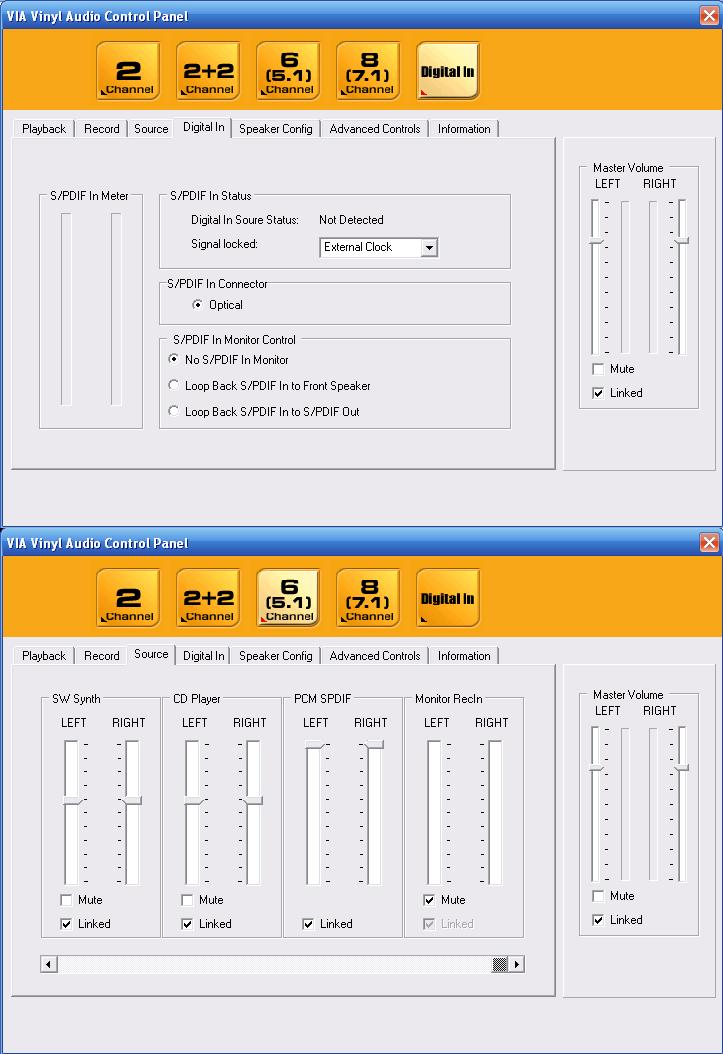This screenshot has height=1054, width=723.
Task: Click Master Volume LEFT slider in bottom window
Action: coord(595,768)
